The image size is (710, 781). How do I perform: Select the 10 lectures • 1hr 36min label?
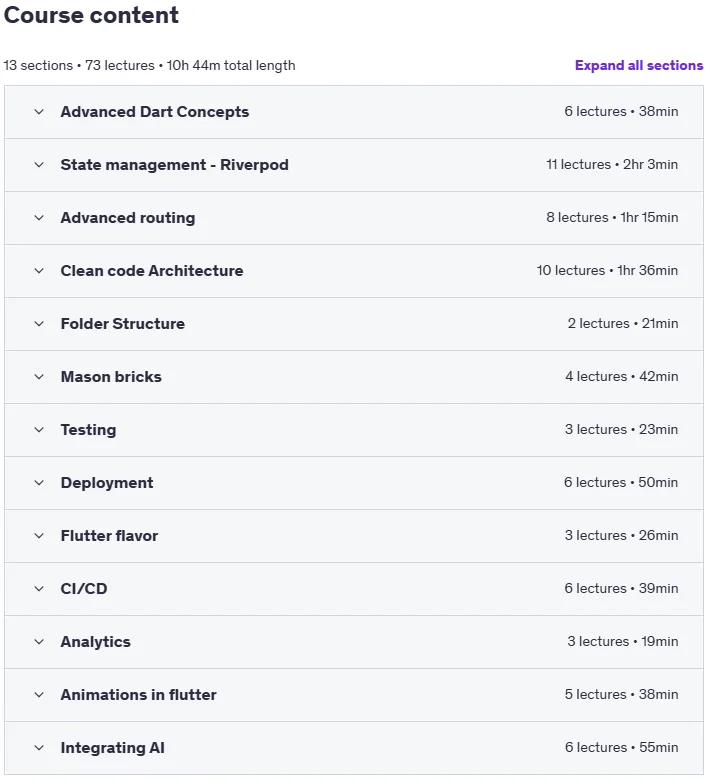click(x=607, y=270)
